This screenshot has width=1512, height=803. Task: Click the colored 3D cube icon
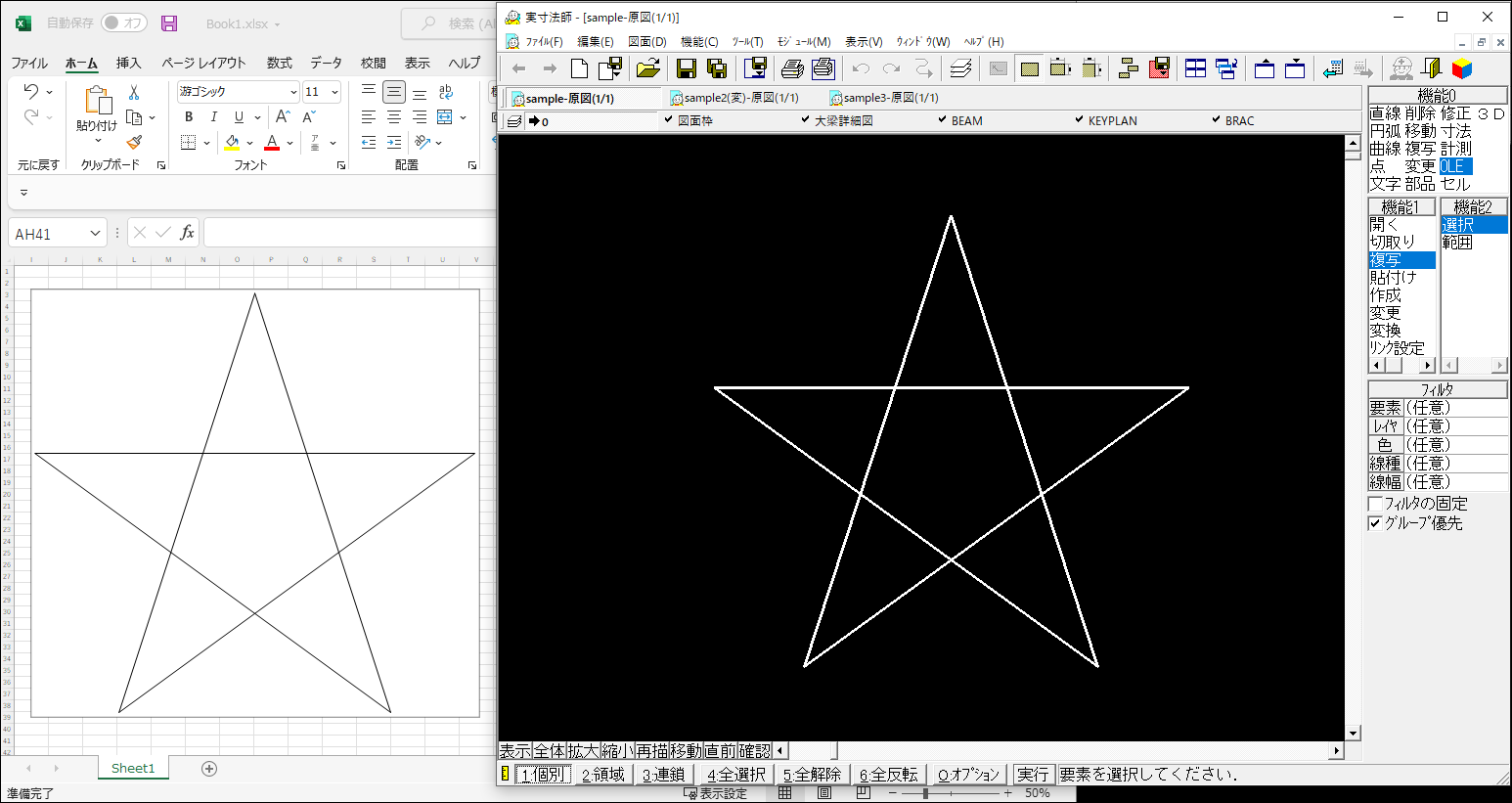(x=1462, y=68)
